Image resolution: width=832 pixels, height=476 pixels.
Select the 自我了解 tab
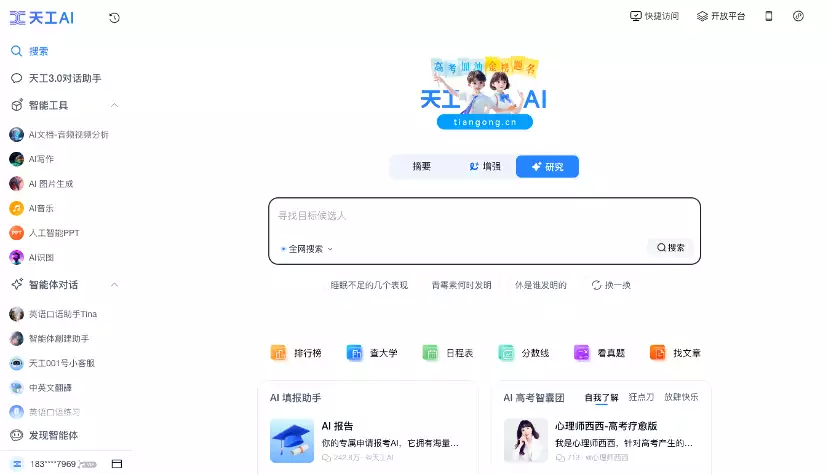click(601, 397)
